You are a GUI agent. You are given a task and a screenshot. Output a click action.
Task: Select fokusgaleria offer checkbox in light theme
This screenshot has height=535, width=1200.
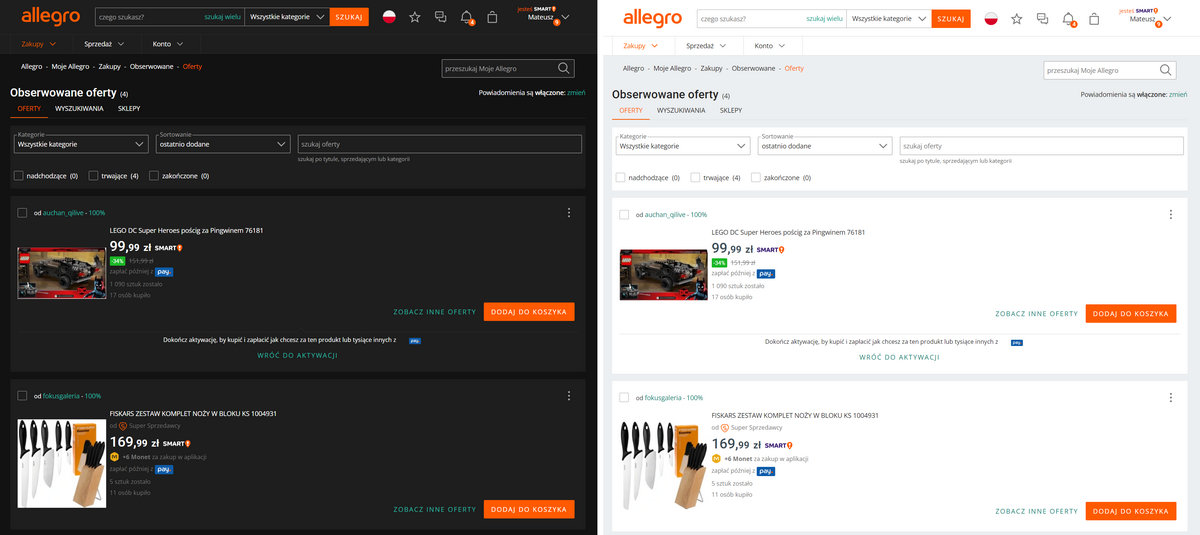click(x=624, y=397)
